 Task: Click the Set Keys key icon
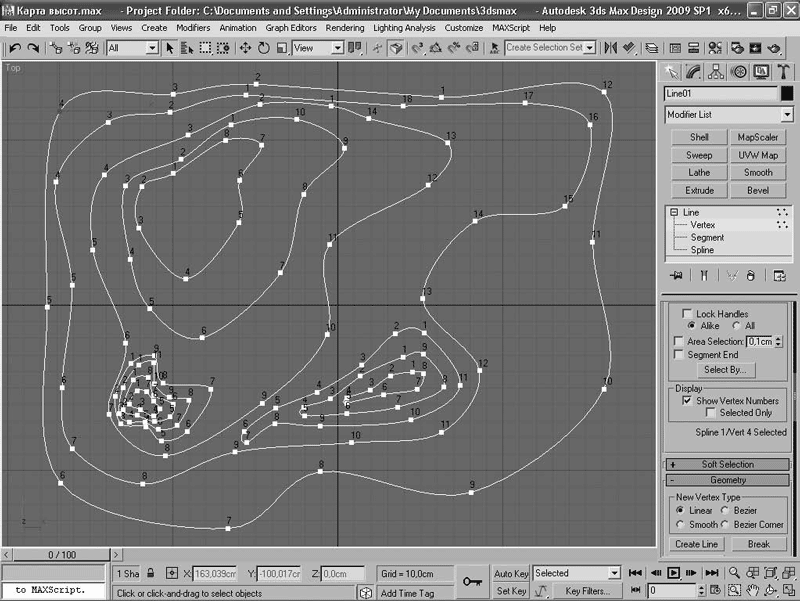472,582
